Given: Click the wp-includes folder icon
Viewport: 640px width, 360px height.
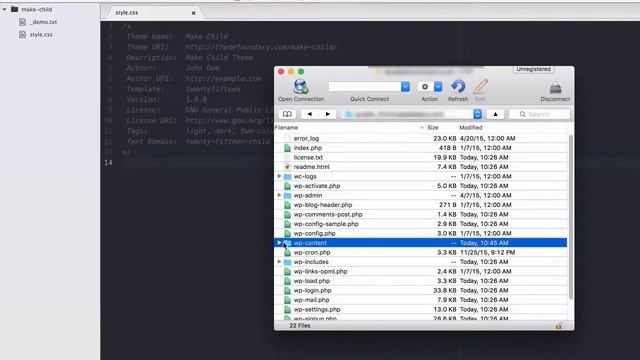Looking at the screenshot, I should [287, 262].
